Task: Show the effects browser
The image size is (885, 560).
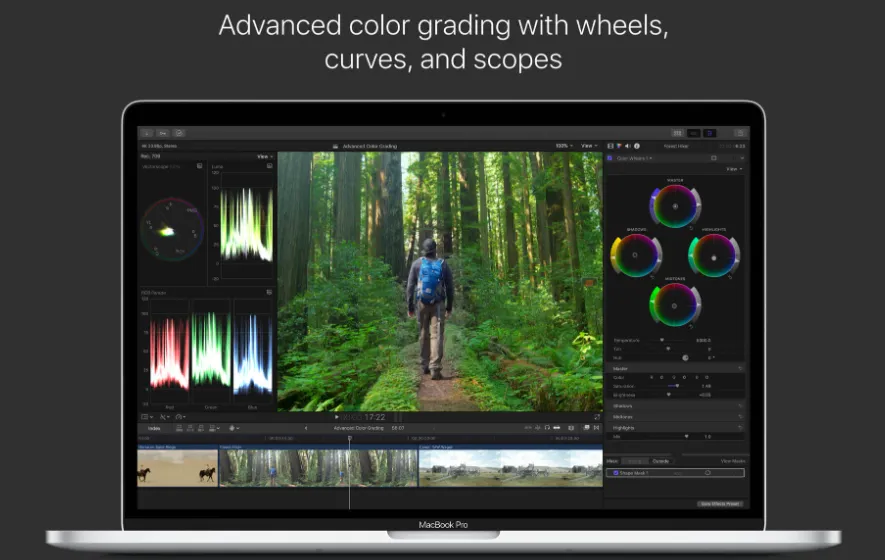Action: pyautogui.click(x=586, y=428)
